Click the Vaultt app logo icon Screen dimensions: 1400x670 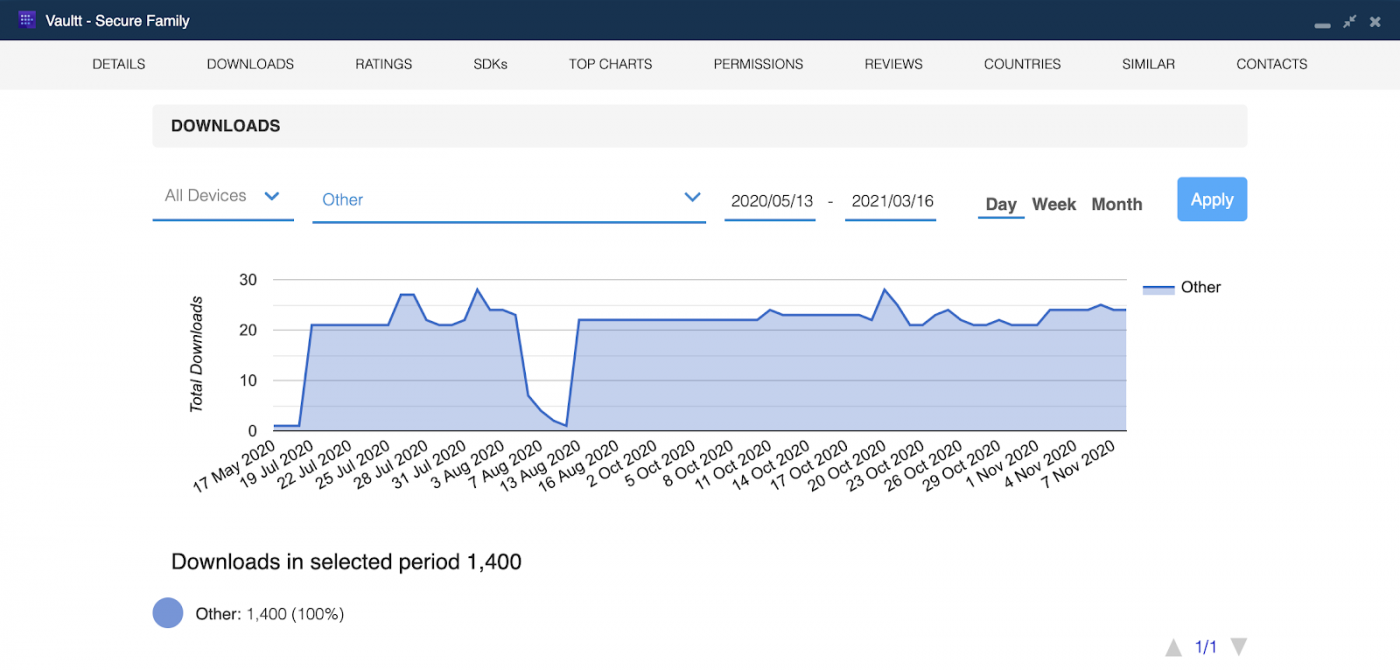[27, 20]
